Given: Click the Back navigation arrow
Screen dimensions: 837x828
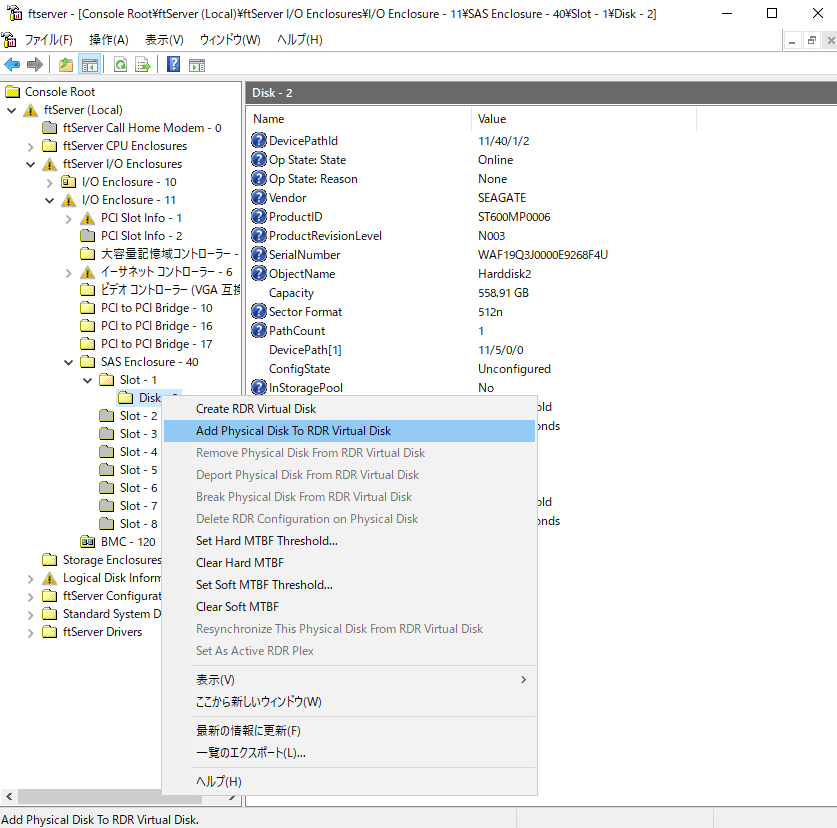Looking at the screenshot, I should [12, 64].
